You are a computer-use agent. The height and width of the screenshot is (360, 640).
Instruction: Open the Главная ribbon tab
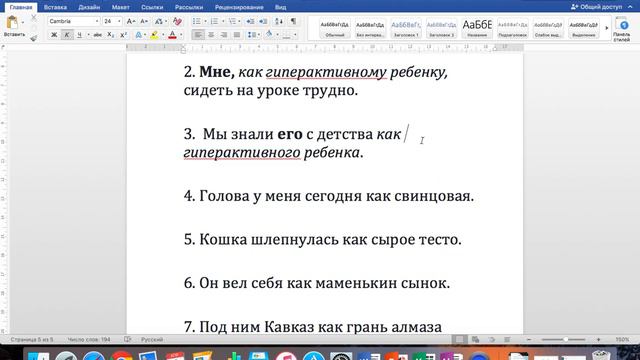point(21,7)
